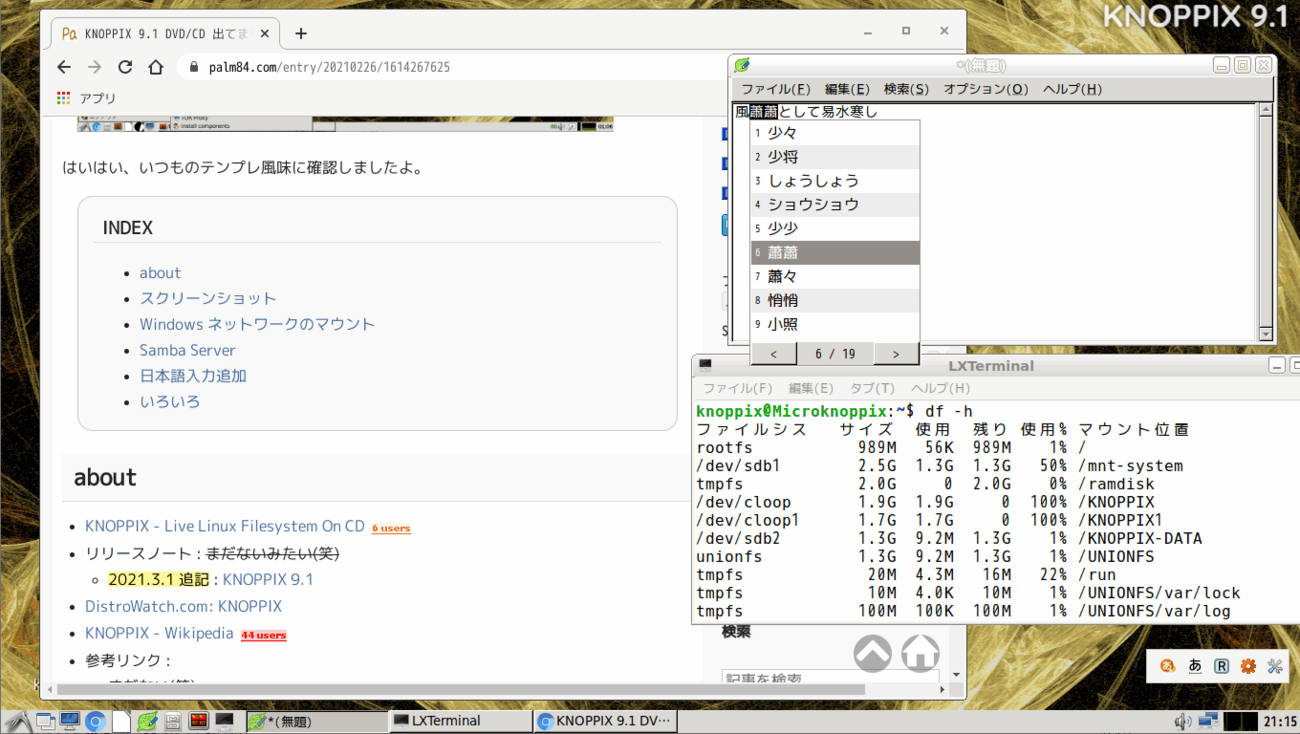Launch Chromium from the panel launcher
The image size is (1300, 734).
tap(96, 720)
